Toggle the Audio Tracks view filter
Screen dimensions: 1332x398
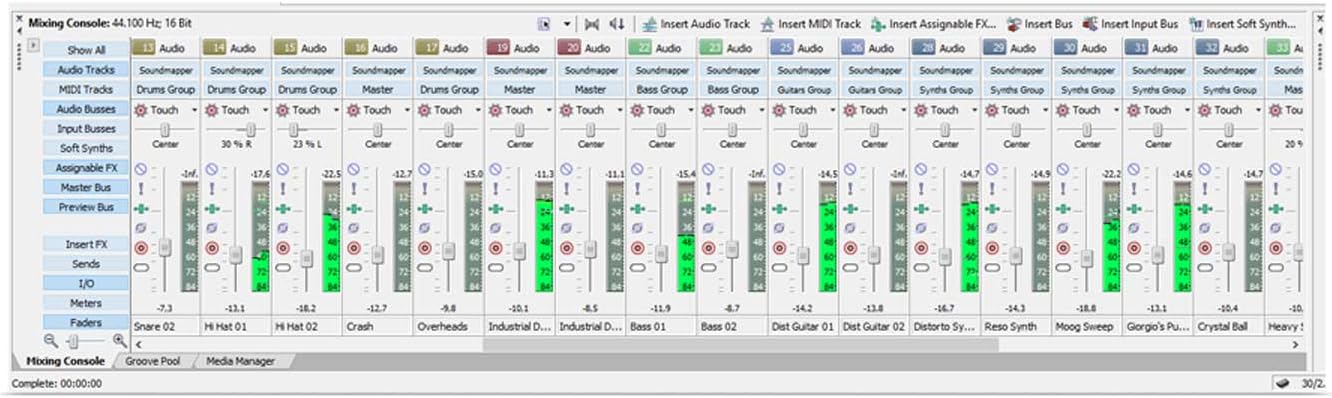pyautogui.click(x=86, y=70)
